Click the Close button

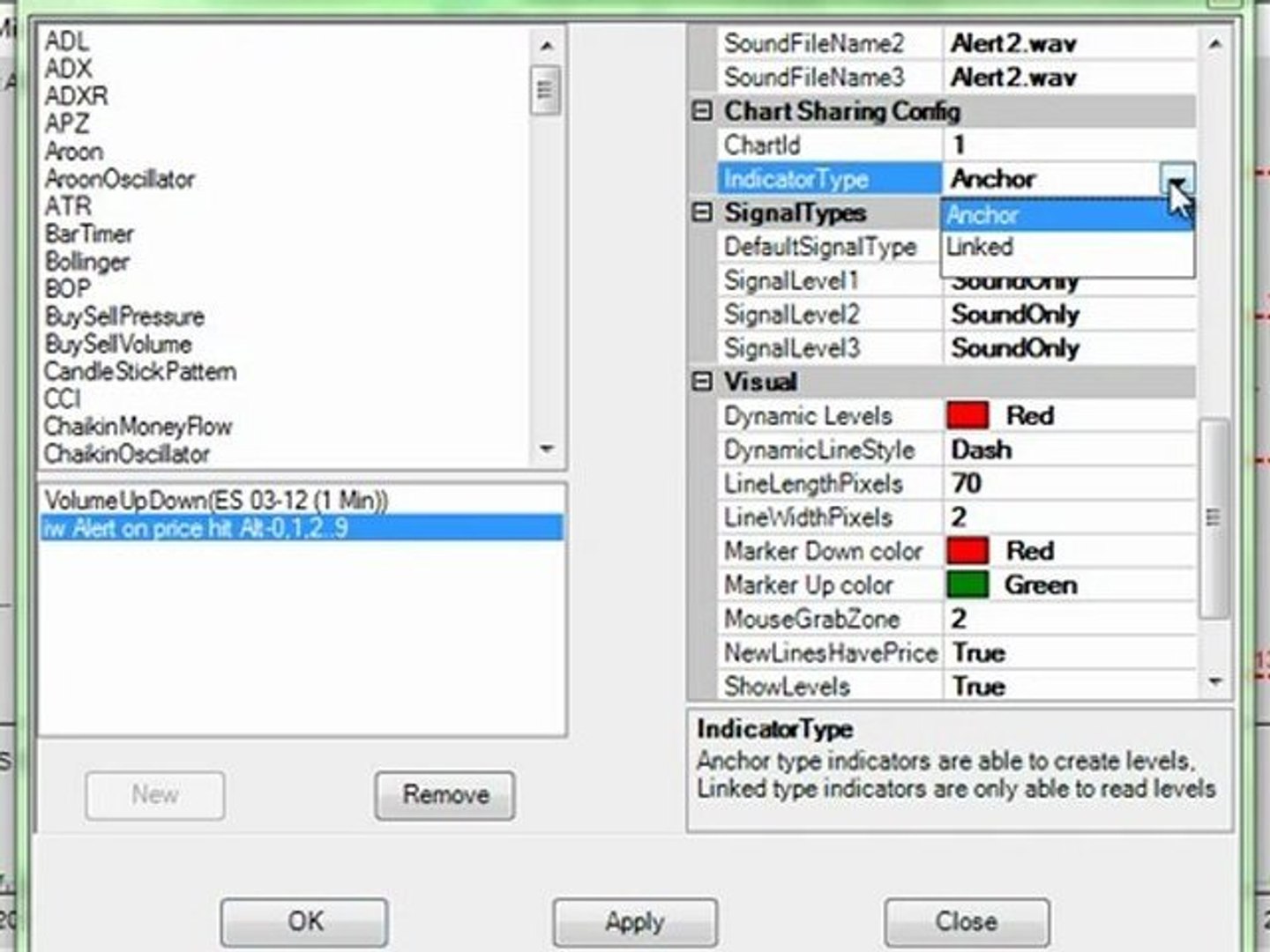point(967,922)
